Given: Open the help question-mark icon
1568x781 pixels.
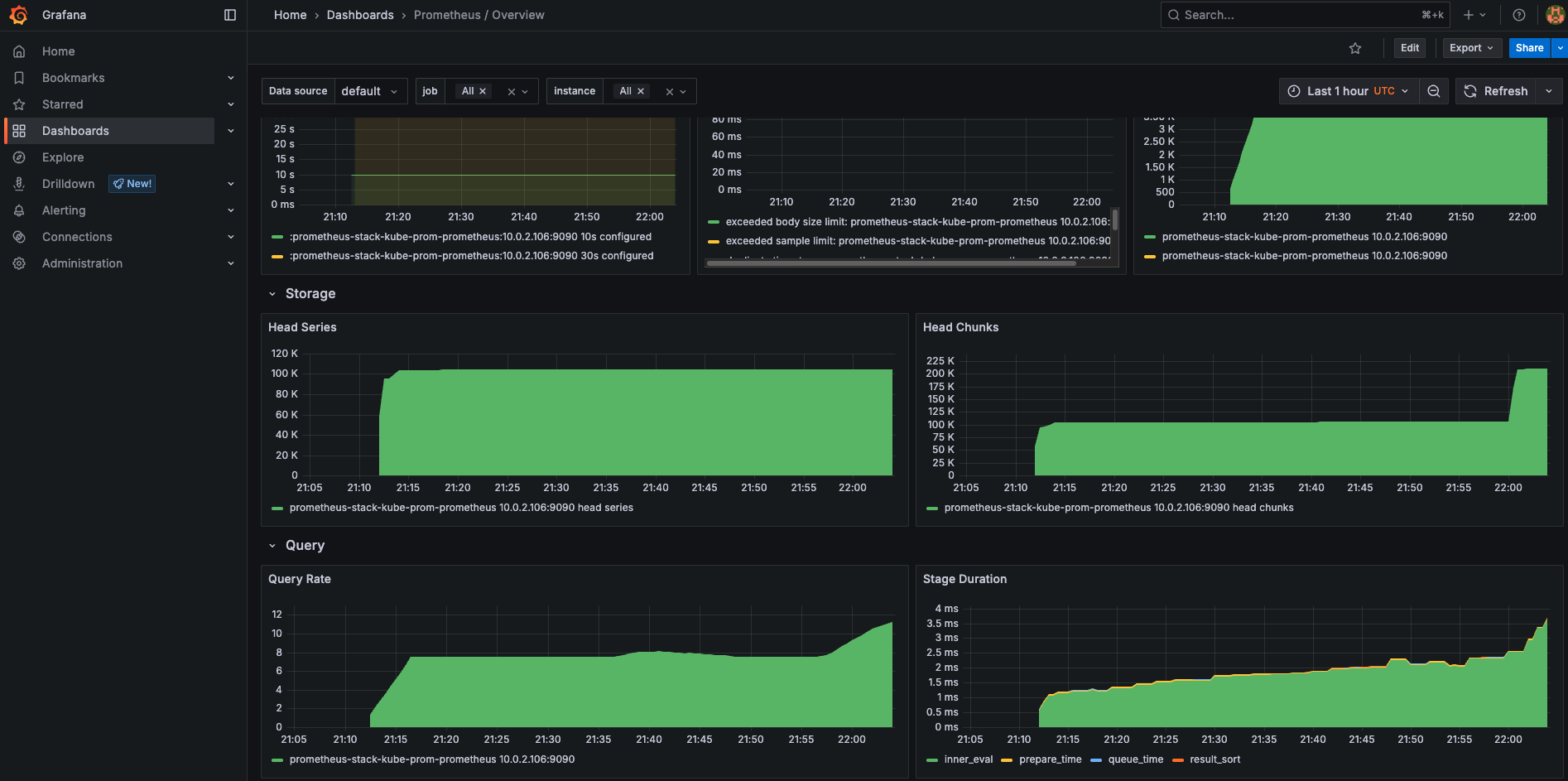Looking at the screenshot, I should pos(1519,15).
